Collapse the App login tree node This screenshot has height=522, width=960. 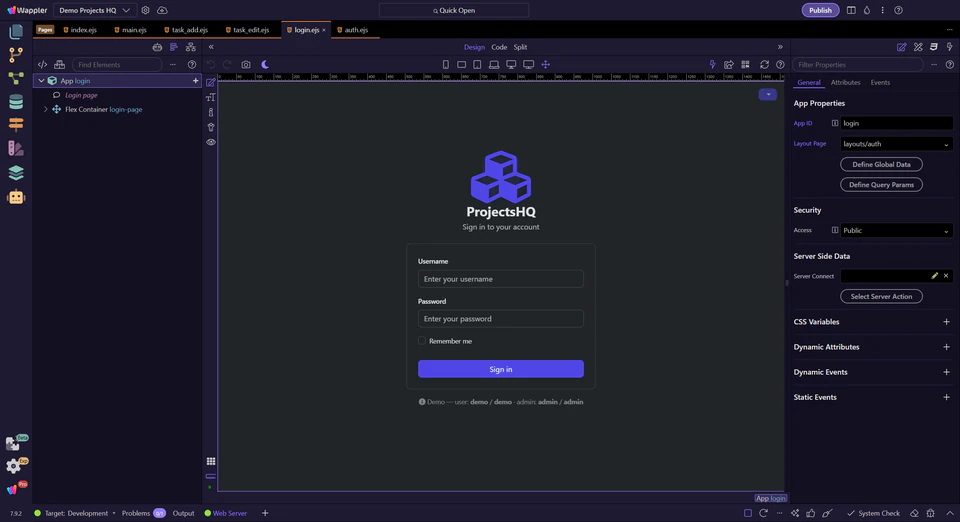[x=41, y=81]
